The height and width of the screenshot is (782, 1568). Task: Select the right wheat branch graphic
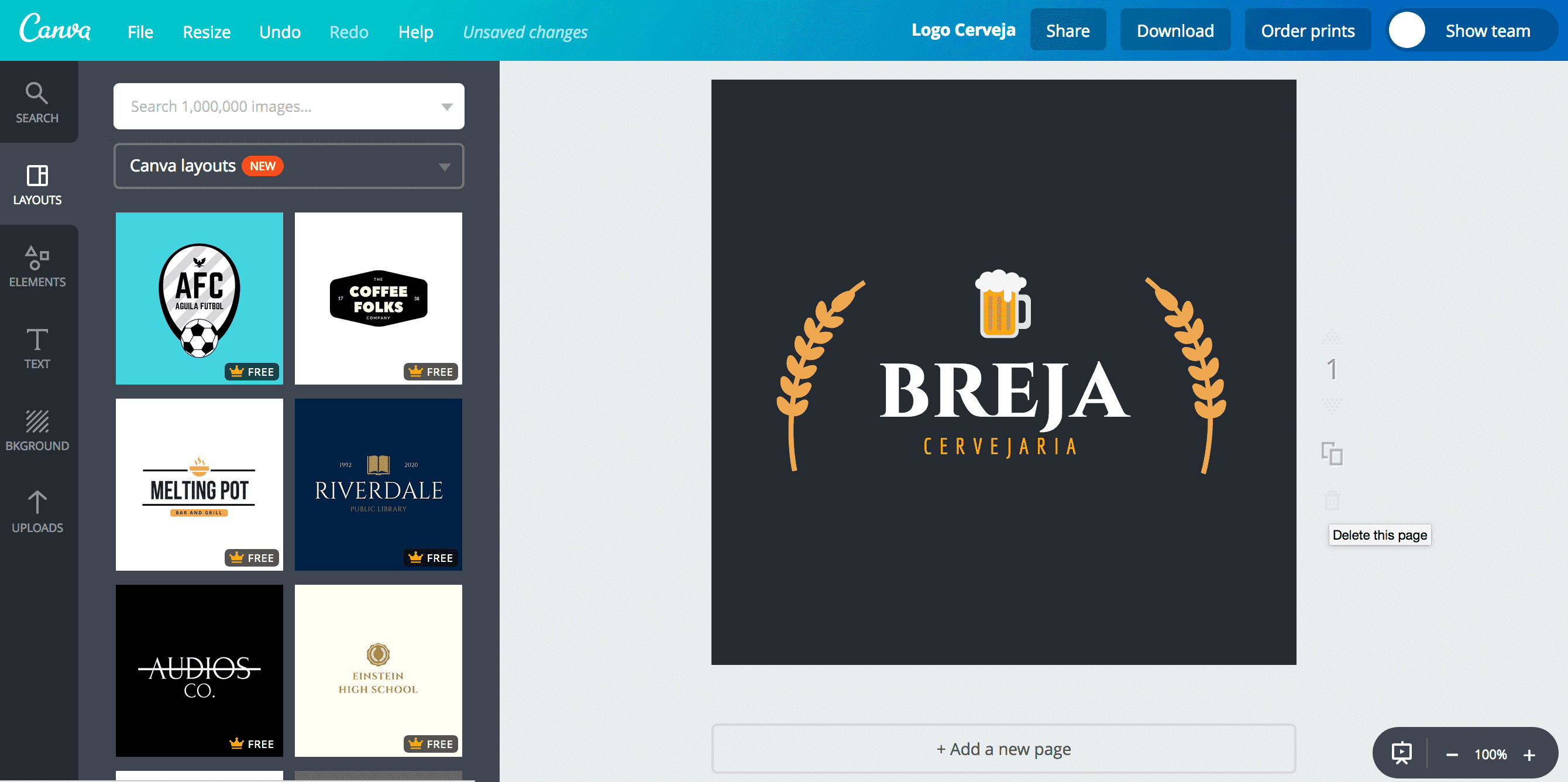pos(1185,375)
